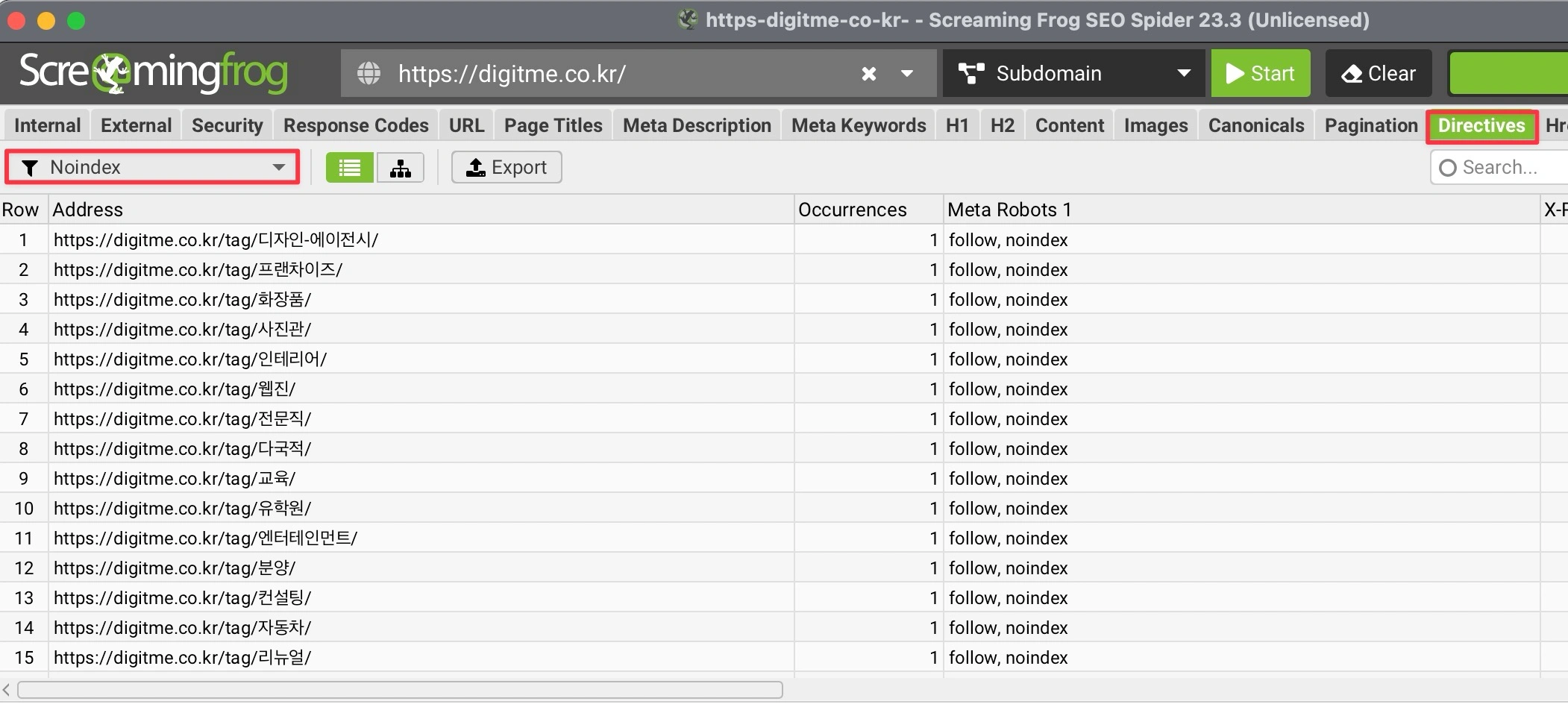
Task: Click the macOS minimize (yellow) button
Action: [46, 21]
